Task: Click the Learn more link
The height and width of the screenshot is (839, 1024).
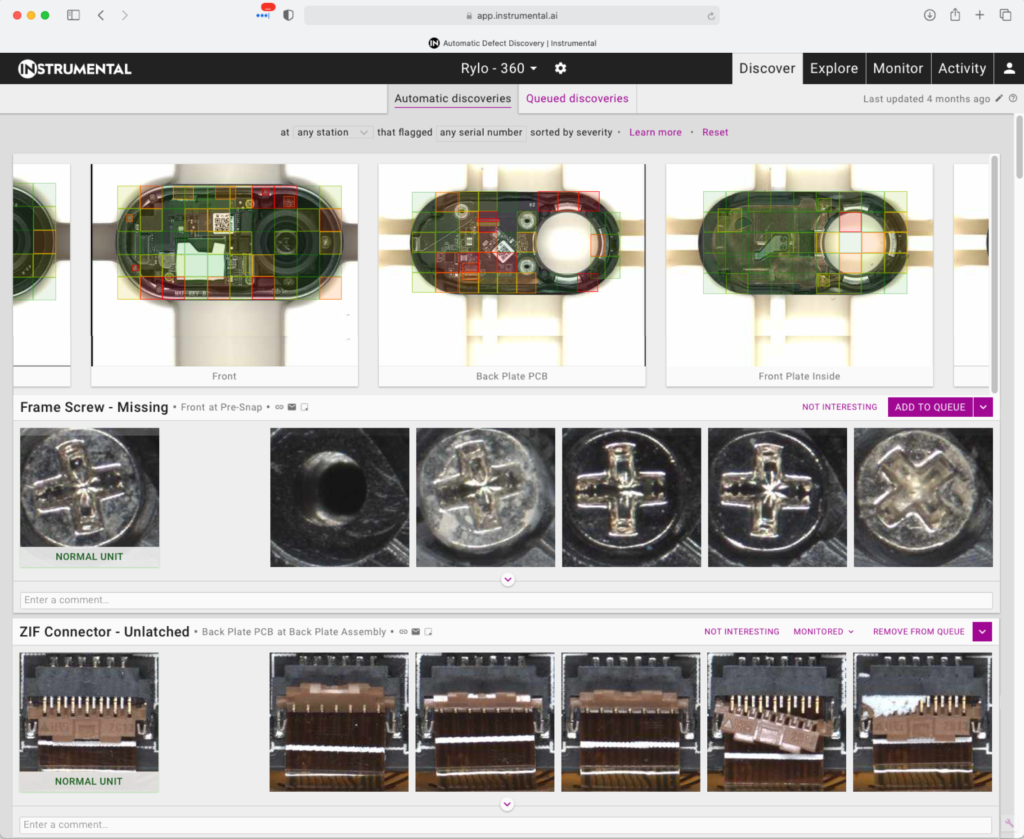Action: coord(655,132)
